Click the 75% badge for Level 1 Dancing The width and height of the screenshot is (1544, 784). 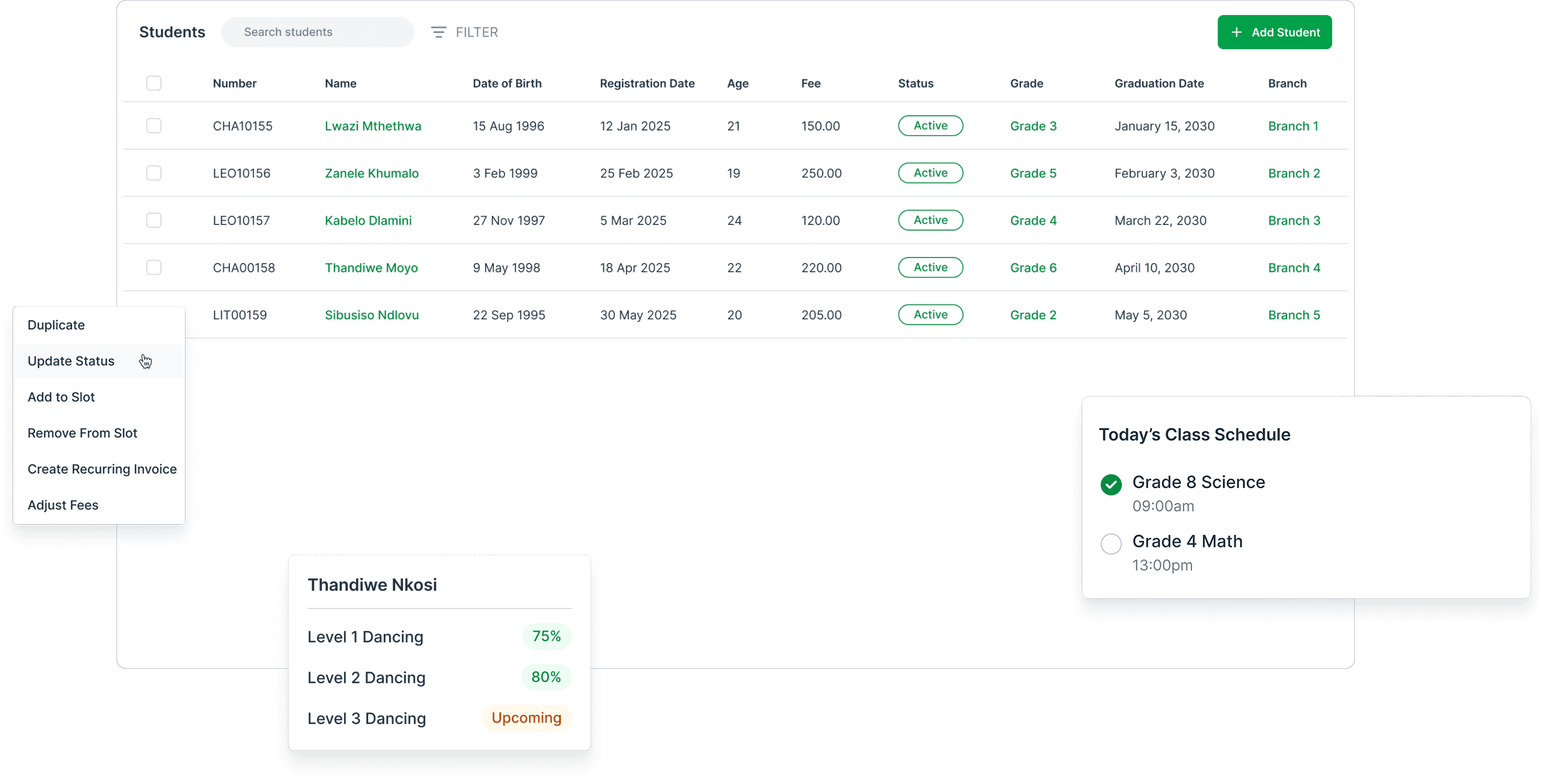pos(546,636)
